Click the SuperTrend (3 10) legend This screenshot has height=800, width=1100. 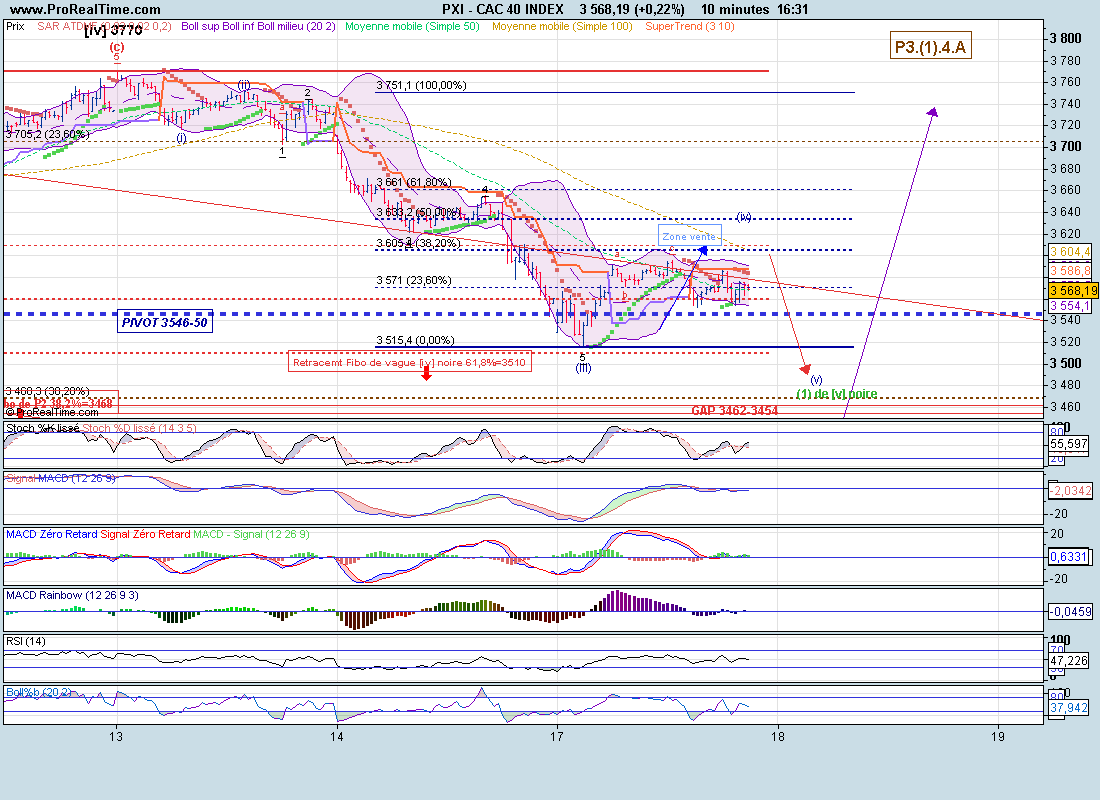coord(690,27)
